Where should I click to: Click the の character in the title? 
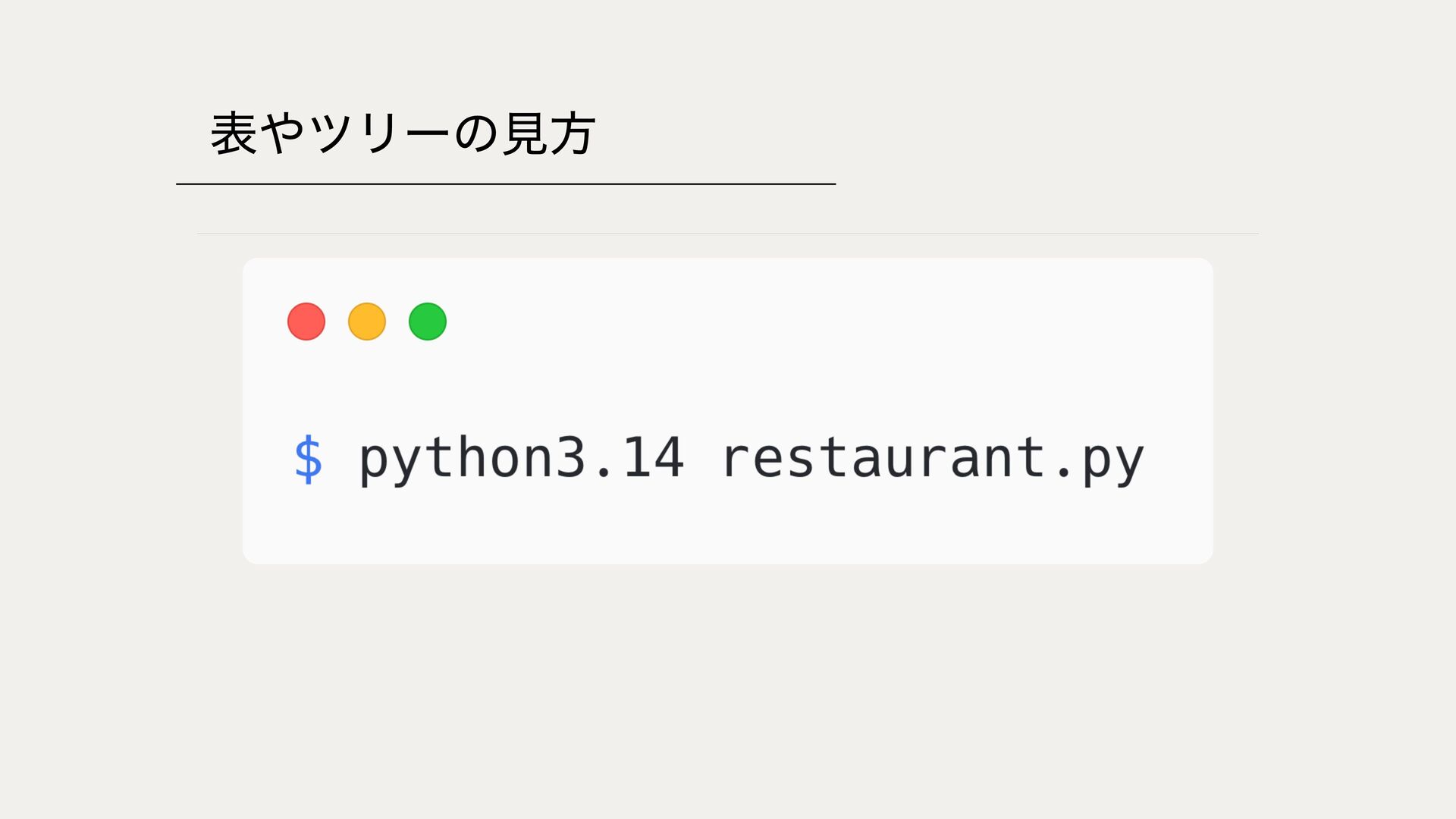pos(476,135)
